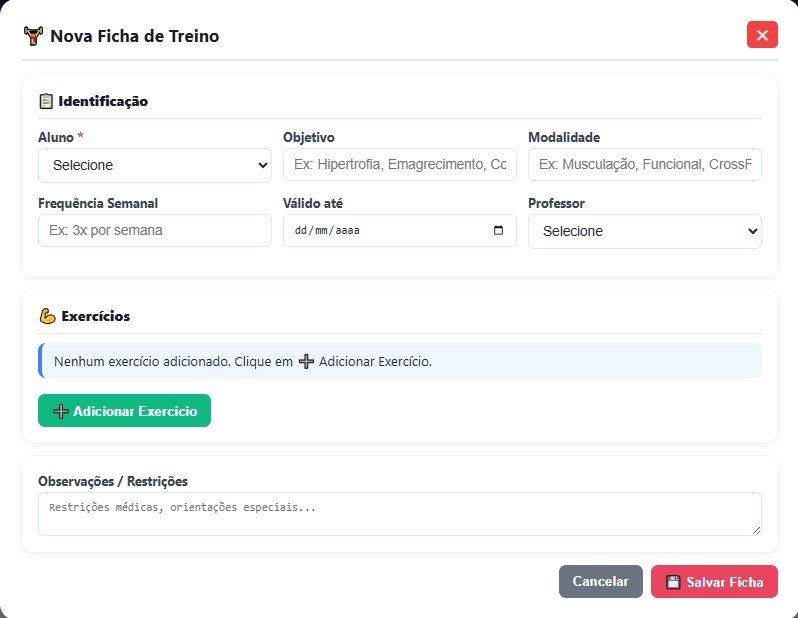The image size is (798, 618).
Task: Focus the Modalidade input field
Action: (x=645, y=164)
